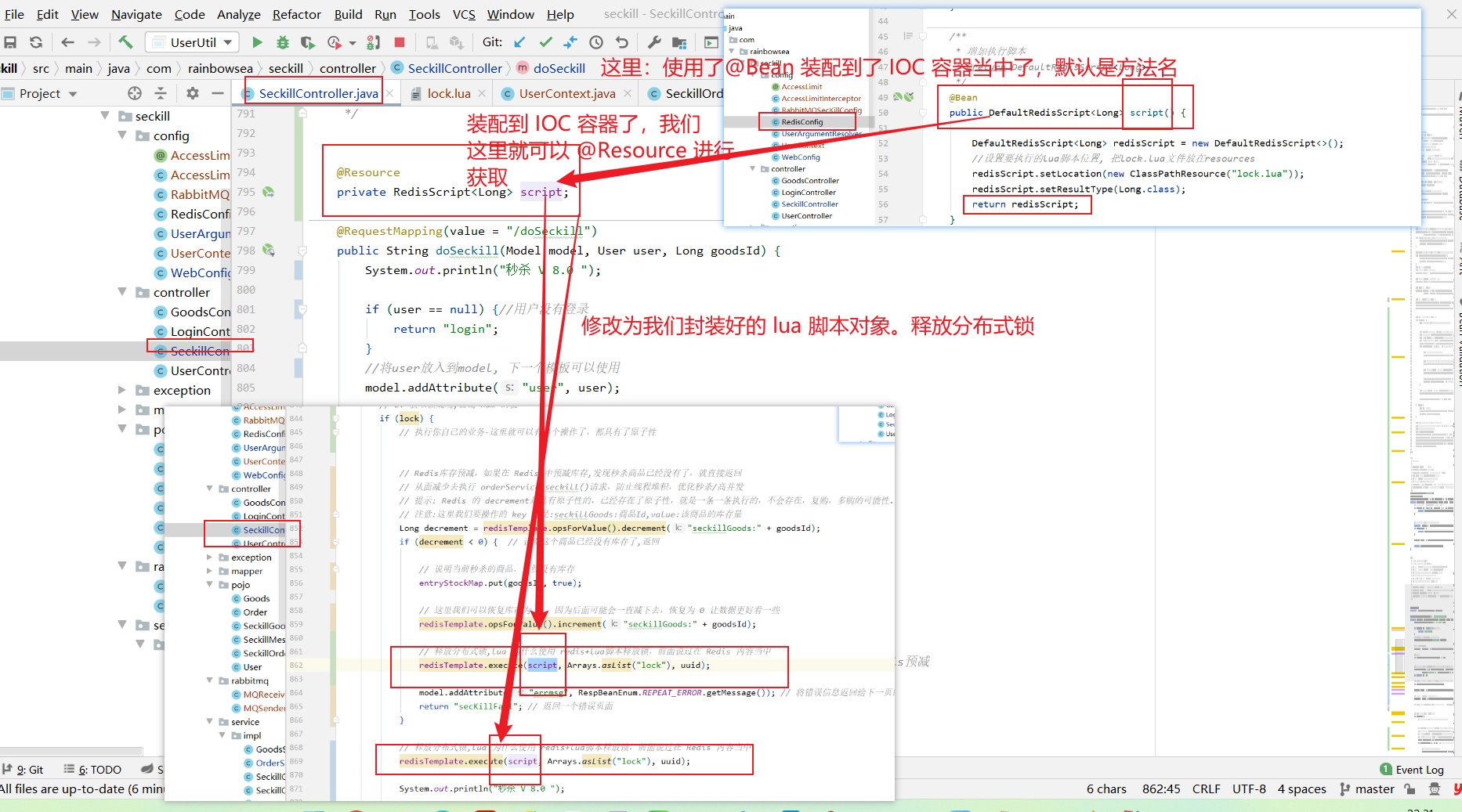Expand the exception folder in Project tree
This screenshot has width=1462, height=812.
pyautogui.click(x=121, y=390)
